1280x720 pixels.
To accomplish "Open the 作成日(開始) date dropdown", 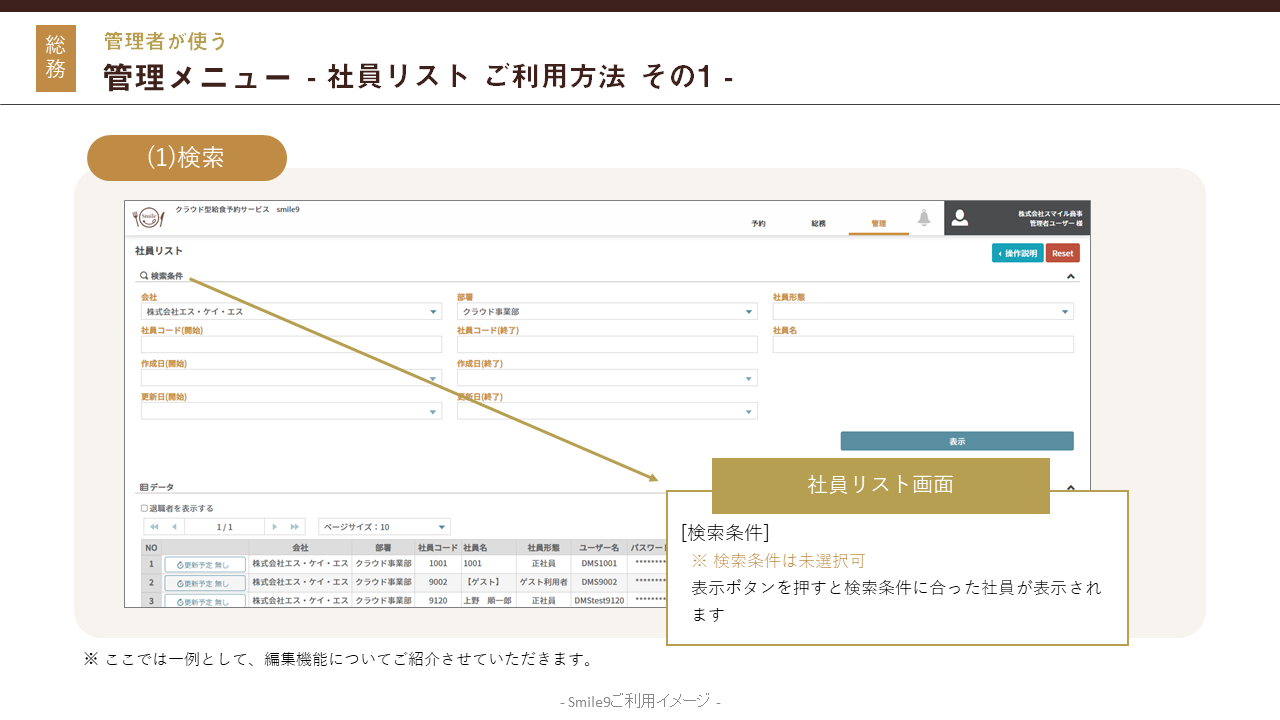I will tap(291, 378).
